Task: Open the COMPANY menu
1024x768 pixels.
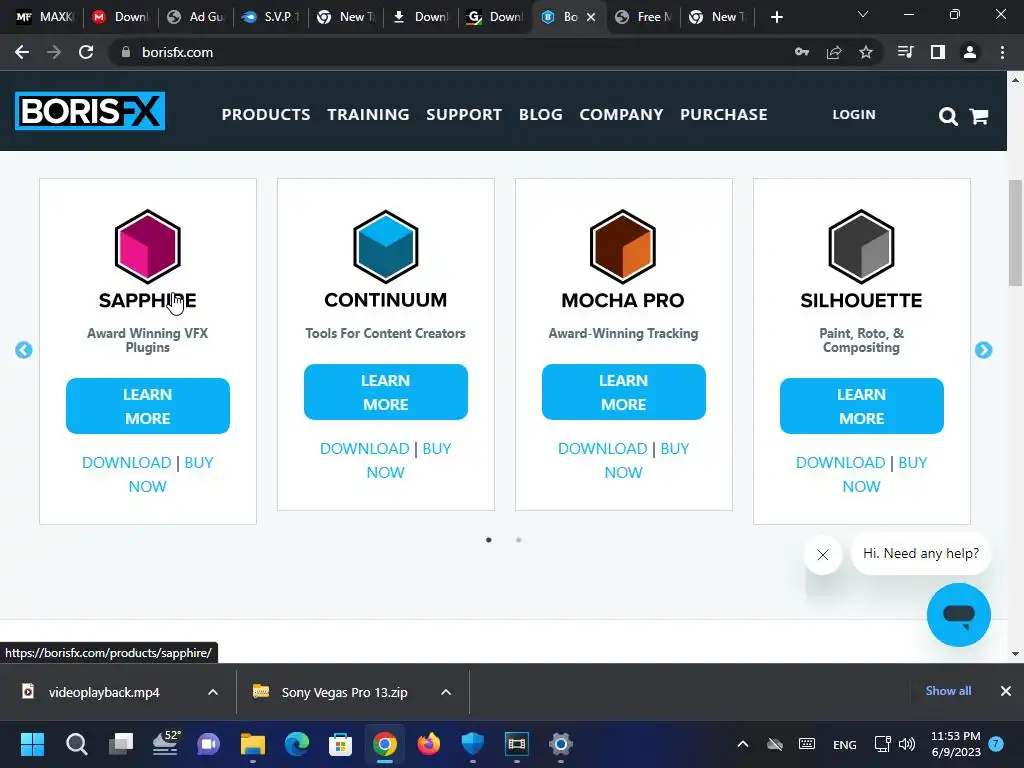Action: (621, 114)
